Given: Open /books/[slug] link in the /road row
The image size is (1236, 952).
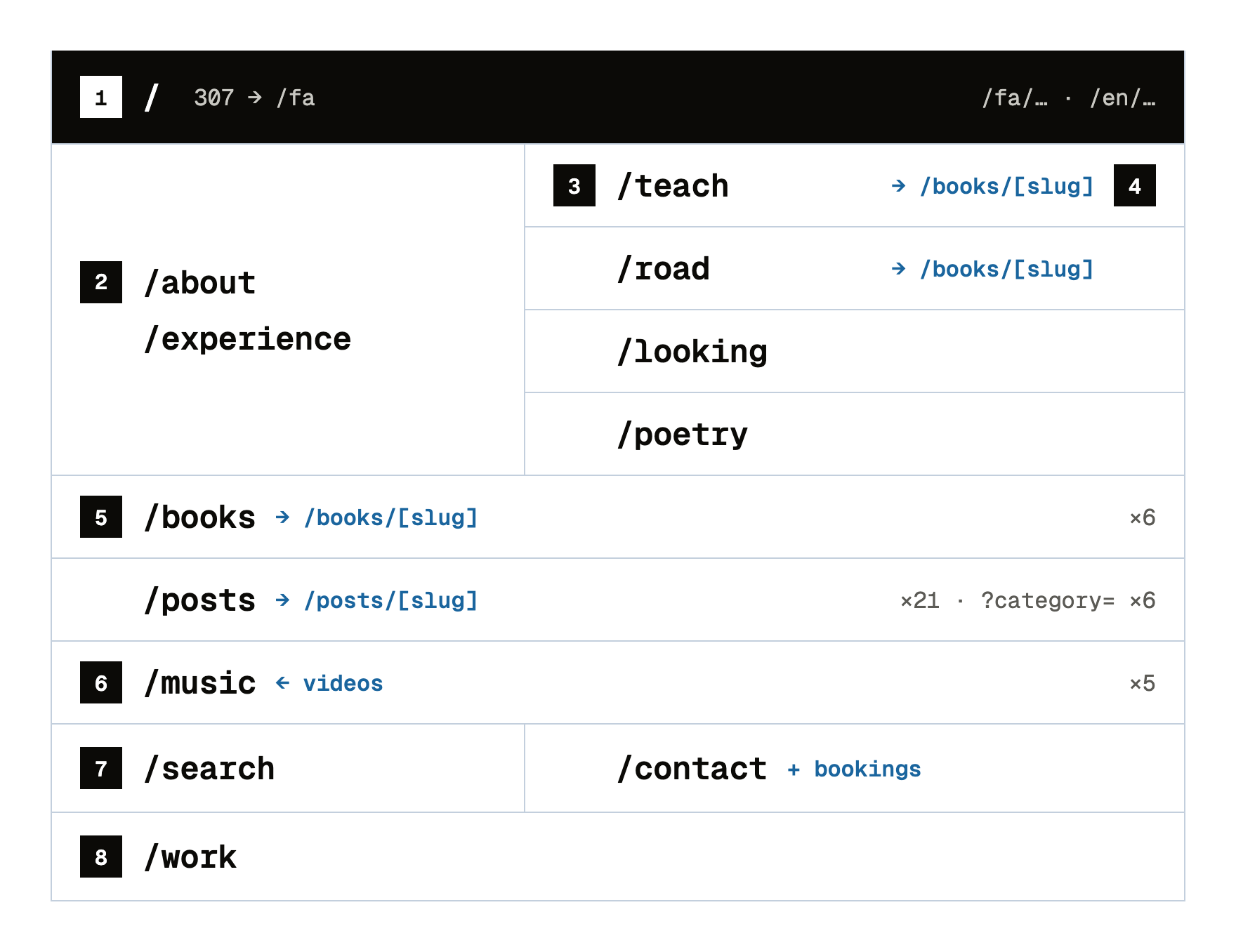Looking at the screenshot, I should (x=1006, y=269).
